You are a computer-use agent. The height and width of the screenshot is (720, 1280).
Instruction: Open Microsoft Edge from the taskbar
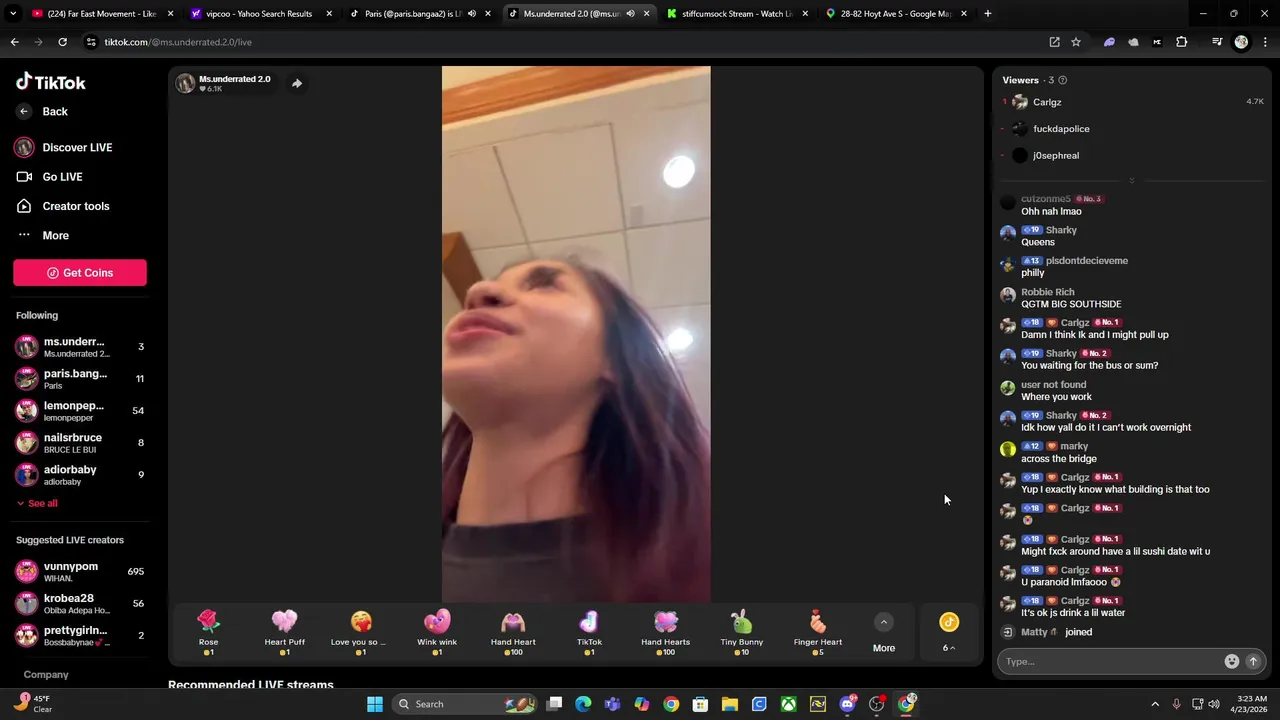coord(583,704)
